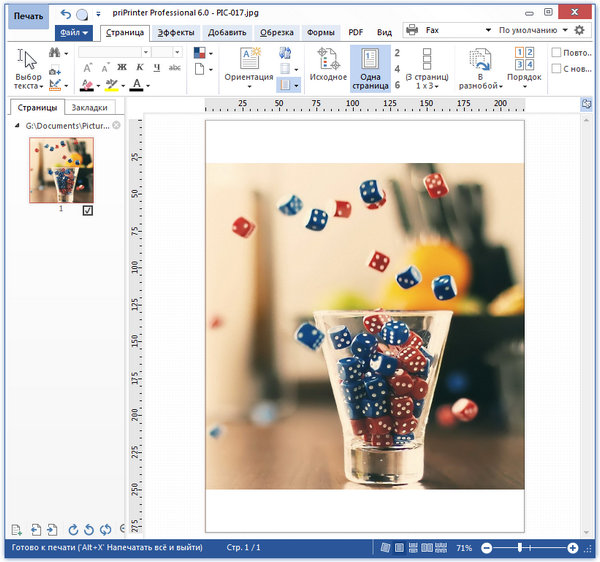Open the По умолчанию preset dropdown
The width and height of the screenshot is (600, 562).
point(566,31)
